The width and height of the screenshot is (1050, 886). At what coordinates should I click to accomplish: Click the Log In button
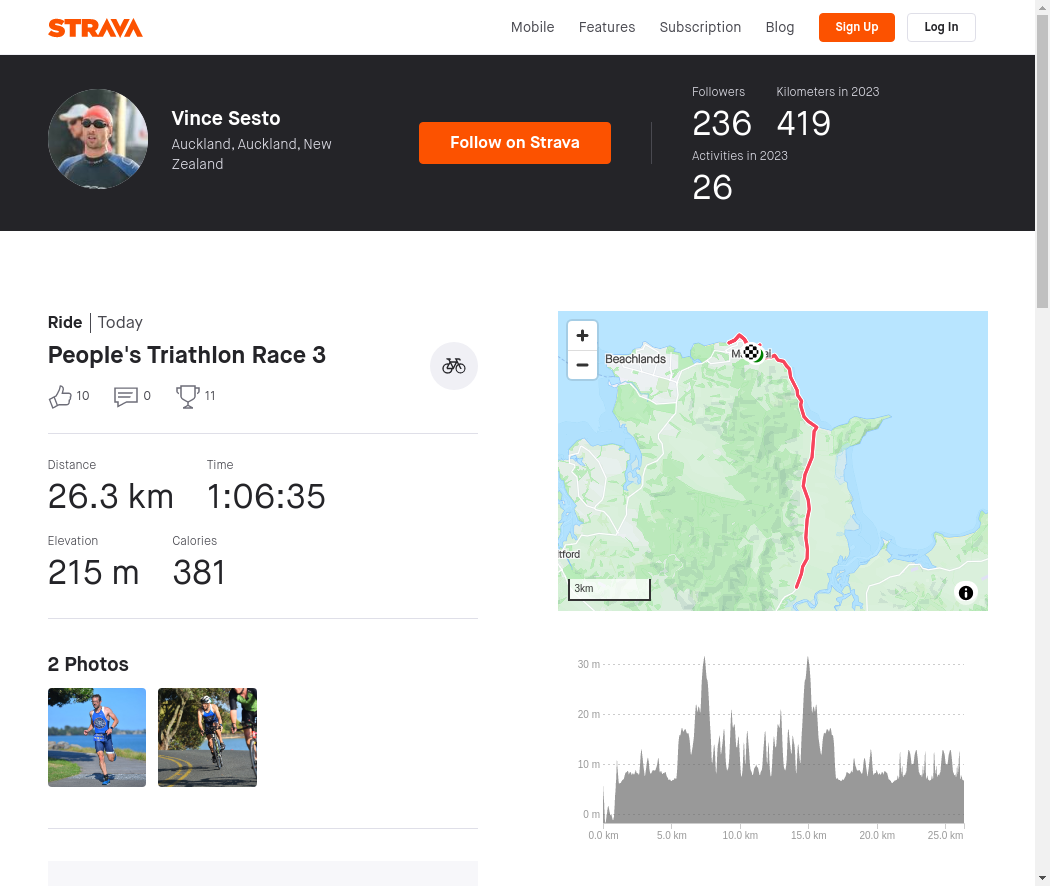tap(941, 27)
